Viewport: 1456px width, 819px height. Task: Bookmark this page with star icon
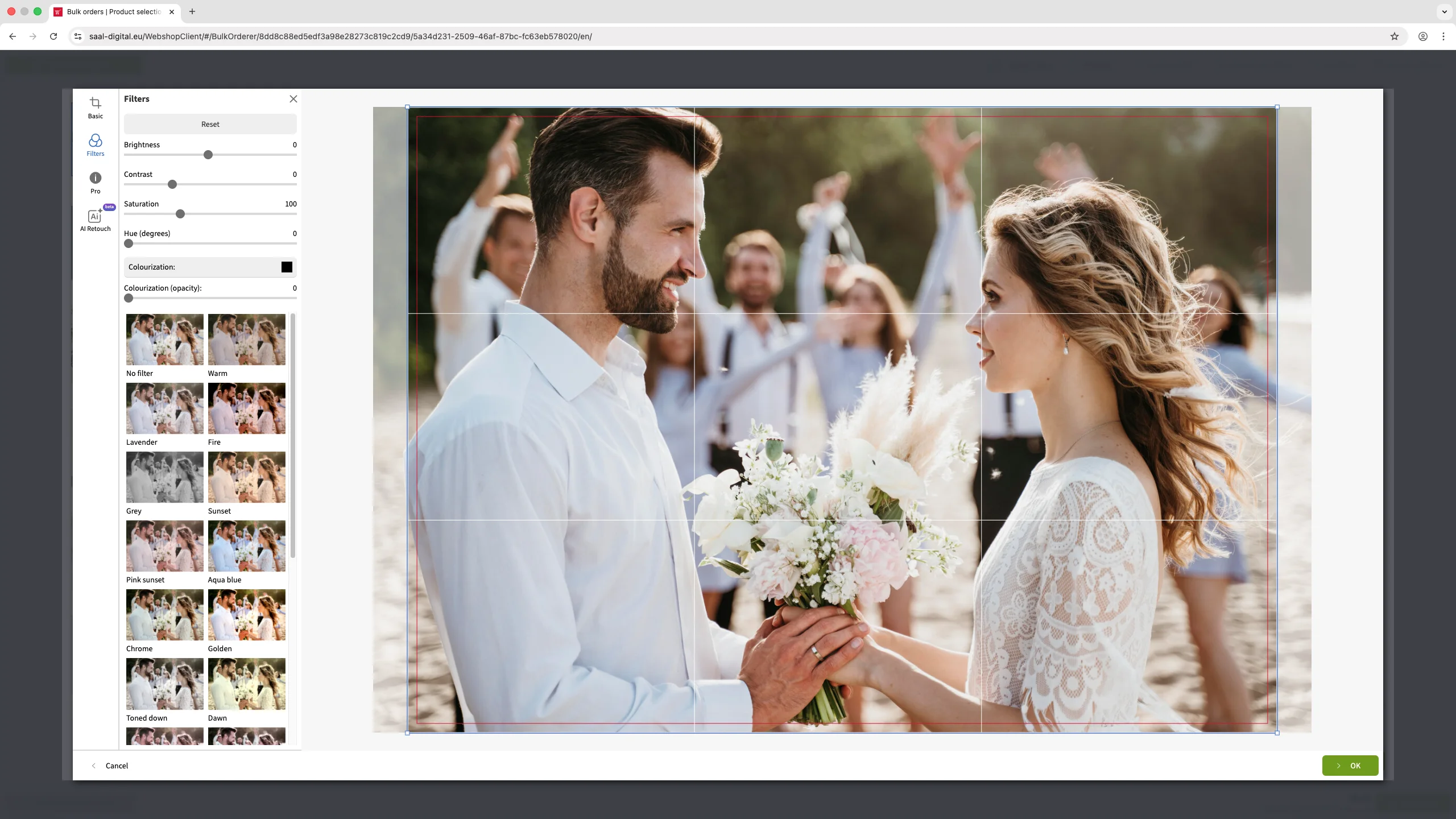point(1394,36)
